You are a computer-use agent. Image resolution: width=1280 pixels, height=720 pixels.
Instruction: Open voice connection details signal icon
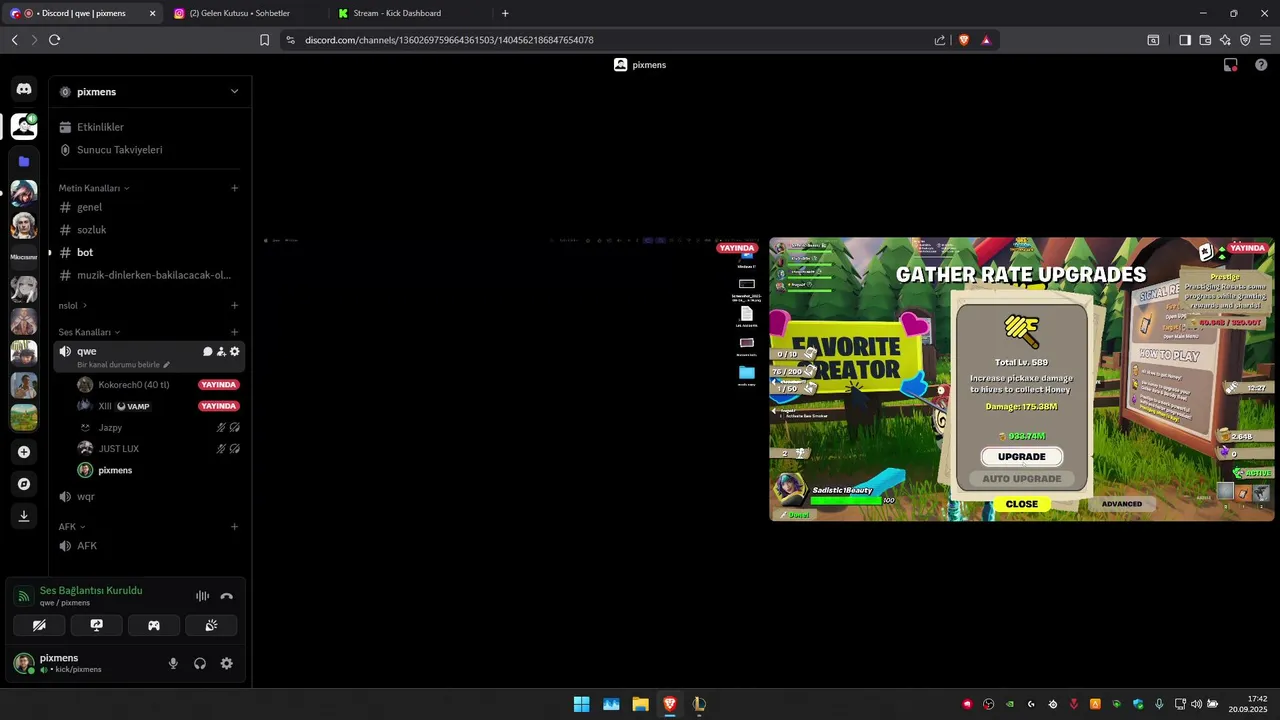pyautogui.click(x=23, y=596)
